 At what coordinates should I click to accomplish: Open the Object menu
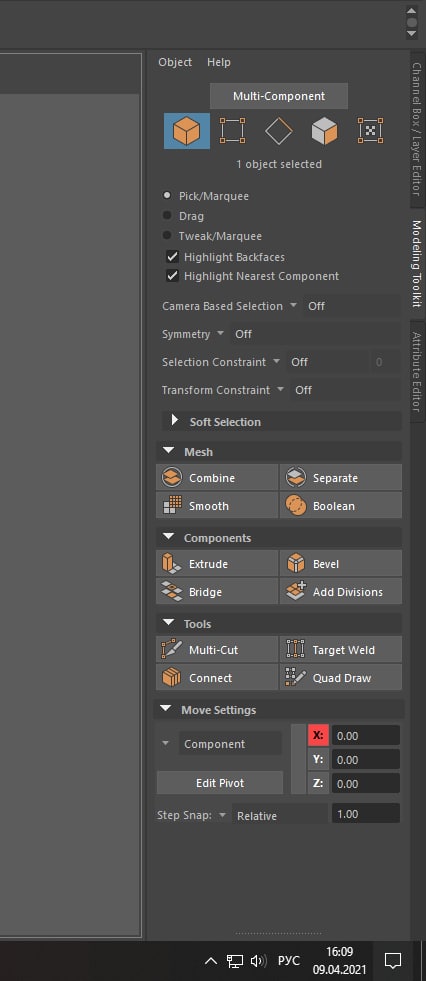[x=175, y=62]
